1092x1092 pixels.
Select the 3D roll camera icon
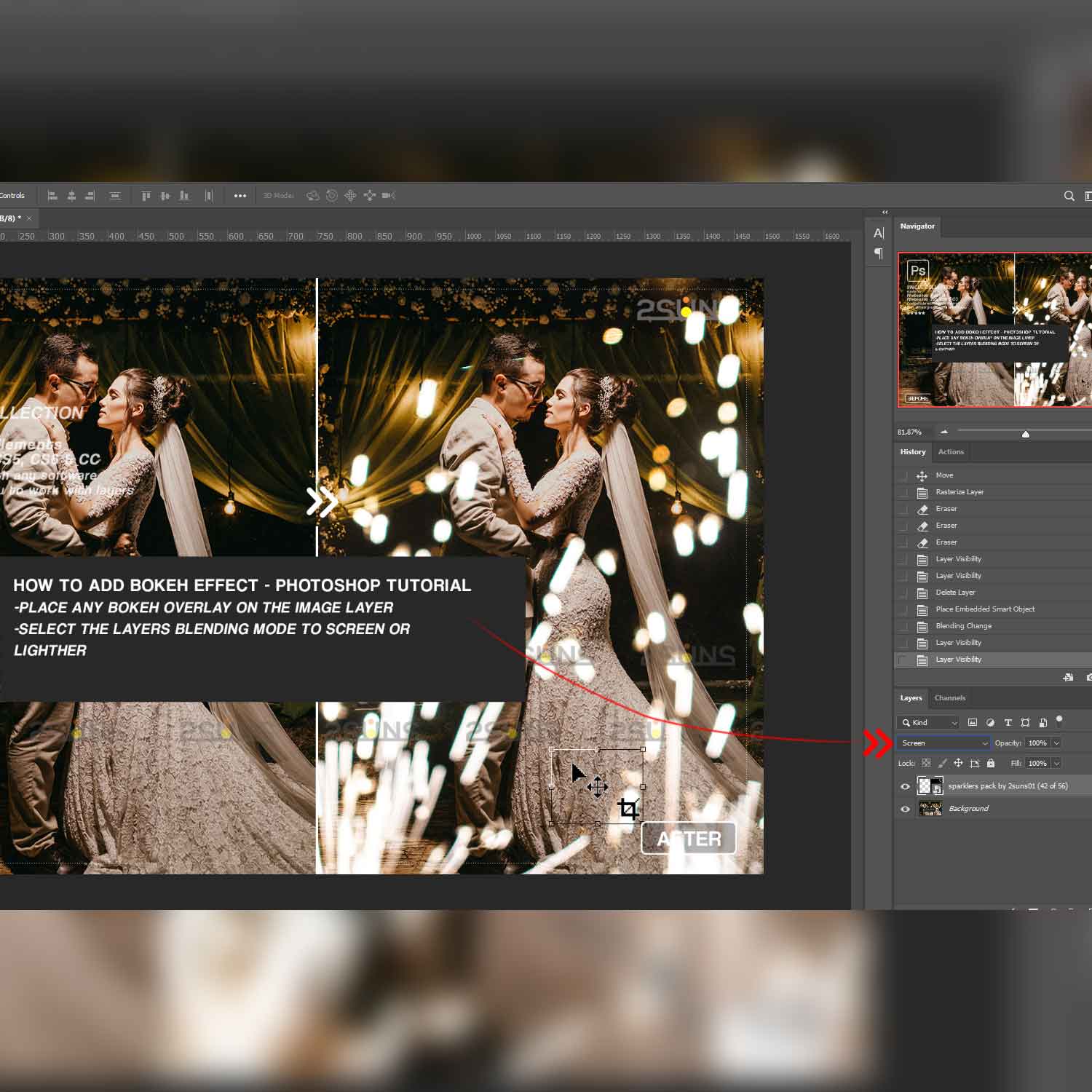pos(332,196)
